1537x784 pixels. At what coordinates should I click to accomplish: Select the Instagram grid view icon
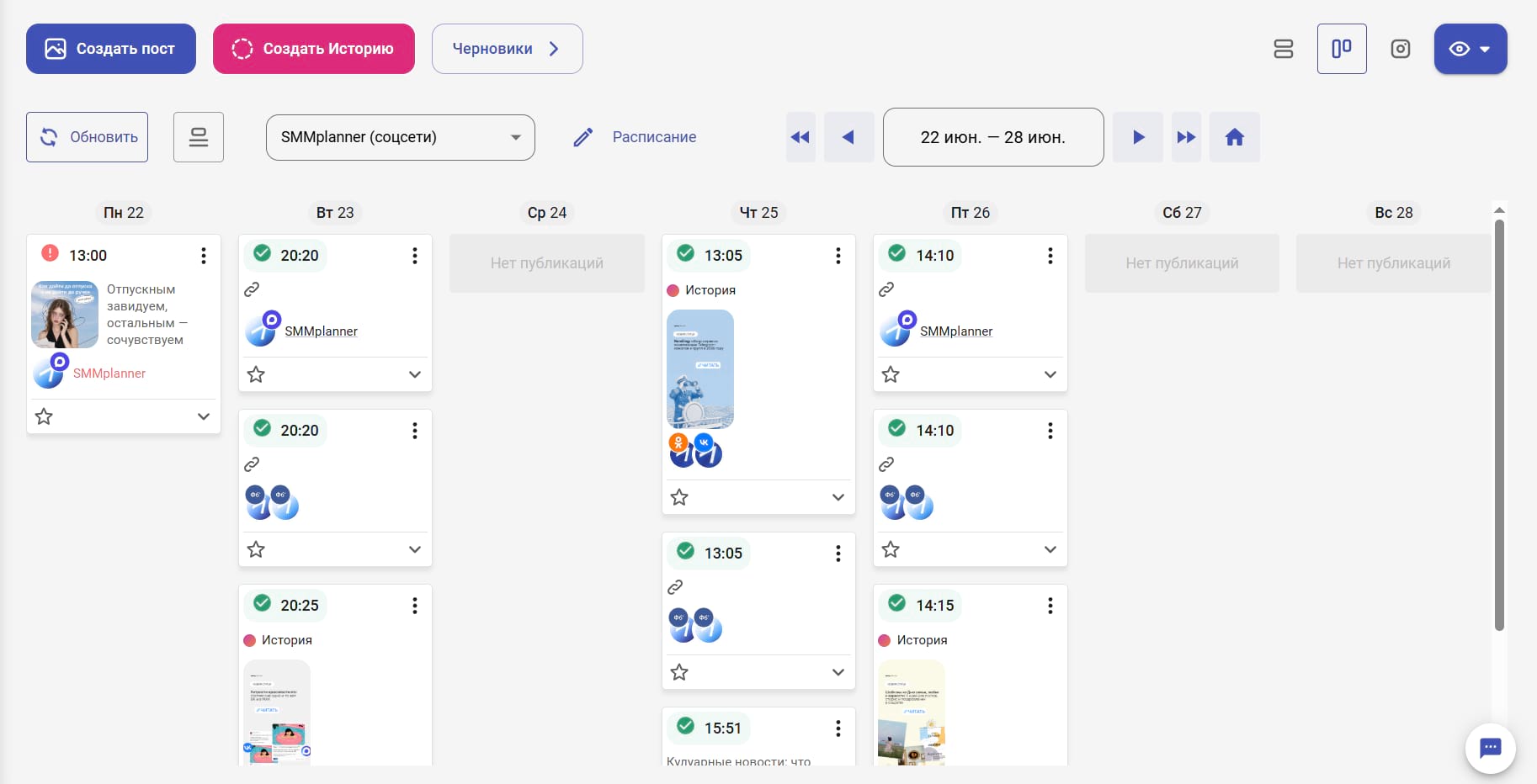coord(1401,49)
